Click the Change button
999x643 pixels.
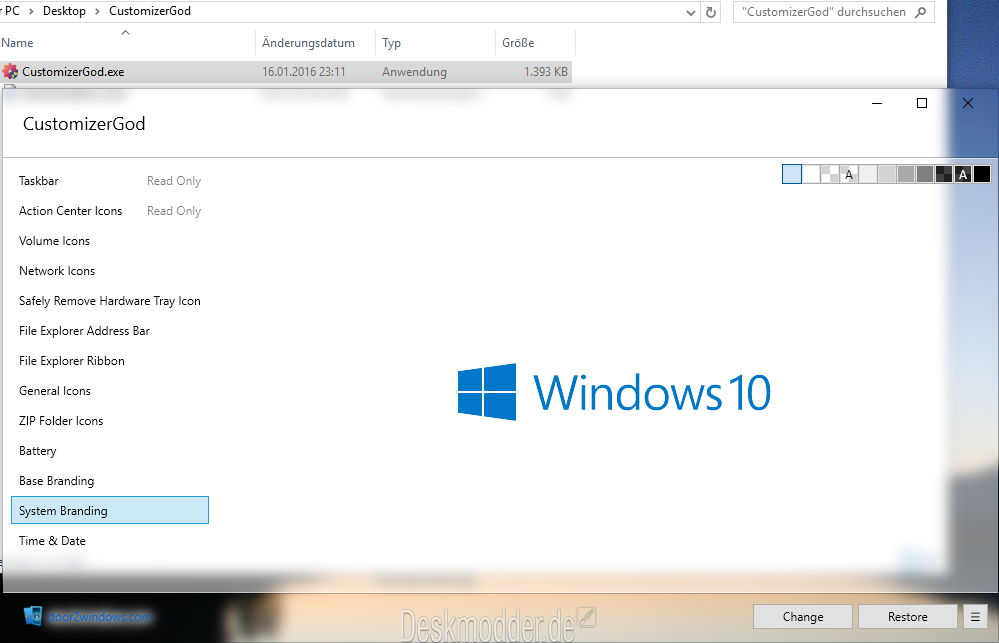(803, 616)
